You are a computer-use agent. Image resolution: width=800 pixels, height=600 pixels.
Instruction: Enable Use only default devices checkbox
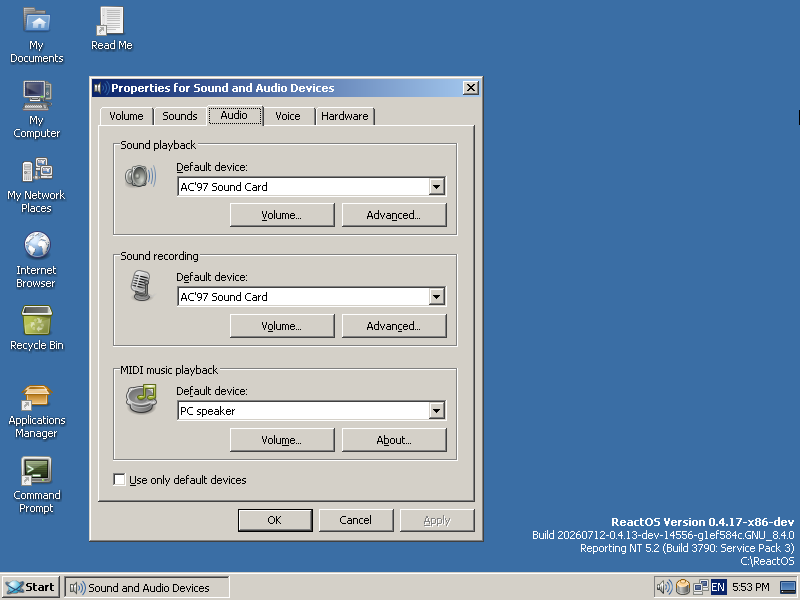(119, 480)
